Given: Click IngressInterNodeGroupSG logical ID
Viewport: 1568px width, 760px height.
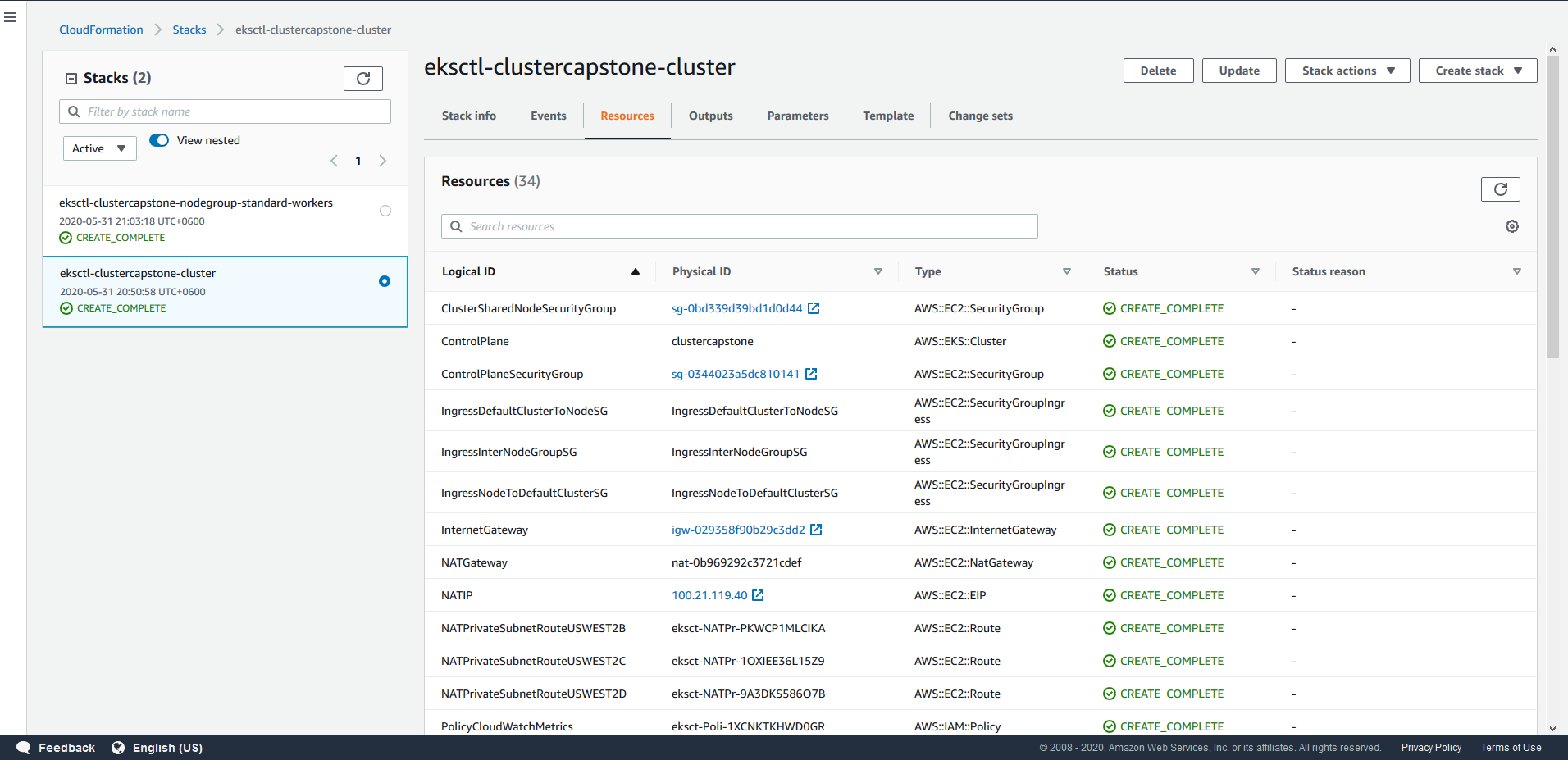Looking at the screenshot, I should click(x=508, y=452).
